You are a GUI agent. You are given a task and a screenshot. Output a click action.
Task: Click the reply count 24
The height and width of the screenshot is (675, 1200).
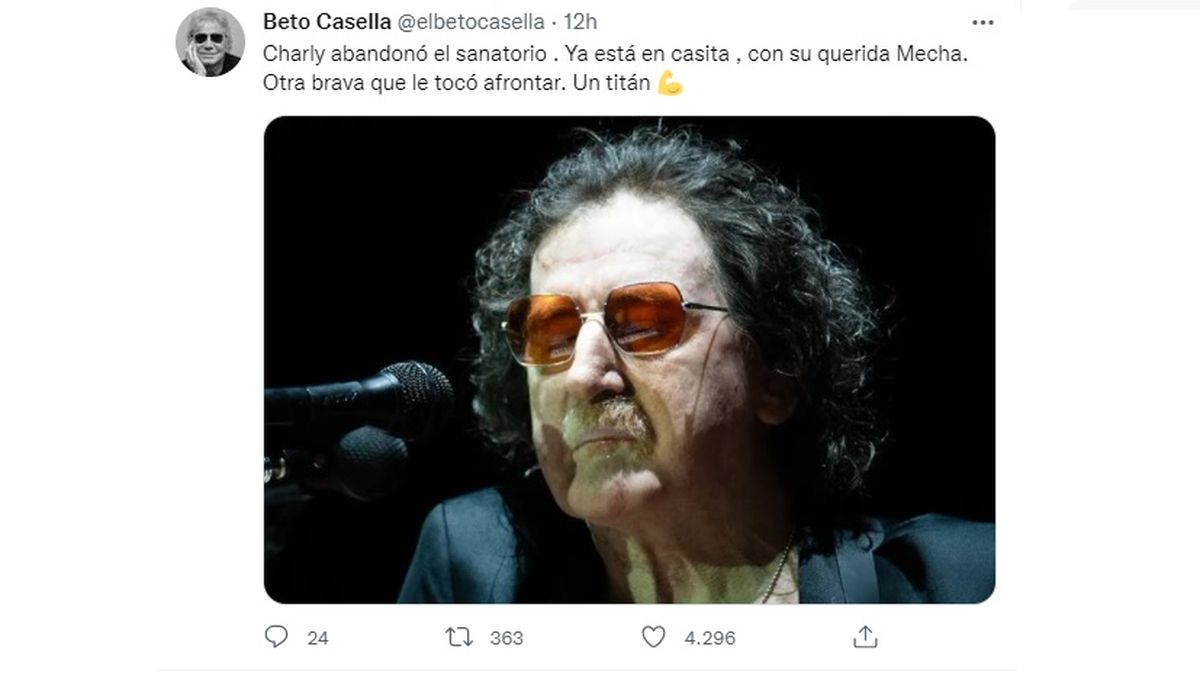pos(318,638)
